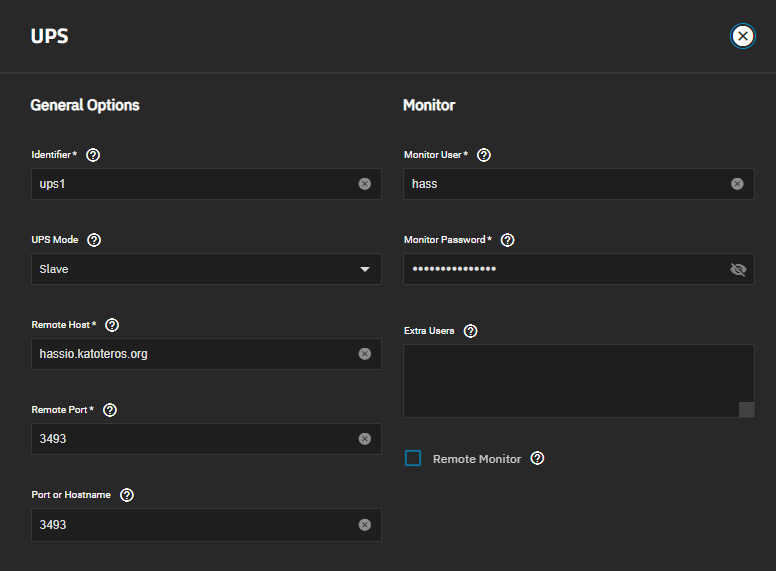Show Monitor User help info
This screenshot has height=571, width=776.
click(x=484, y=155)
